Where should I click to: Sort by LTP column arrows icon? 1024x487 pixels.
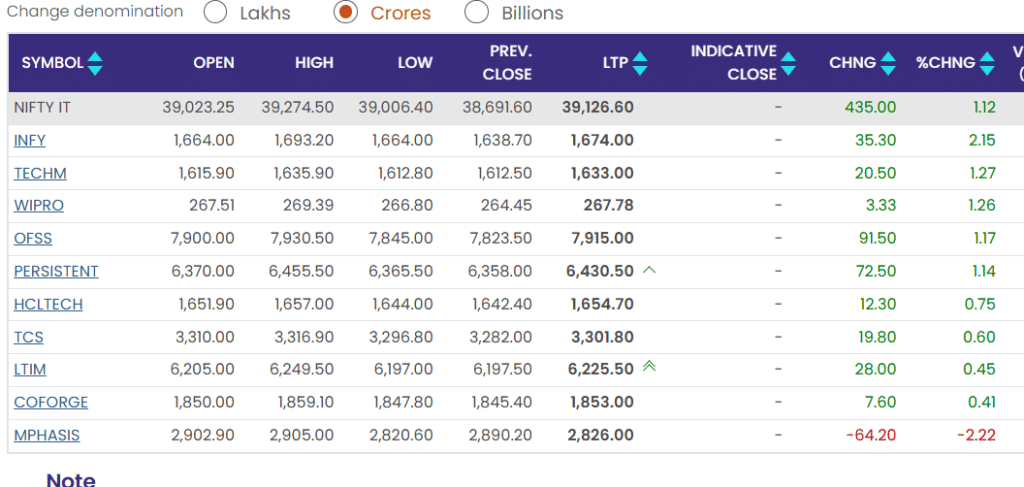[640, 63]
